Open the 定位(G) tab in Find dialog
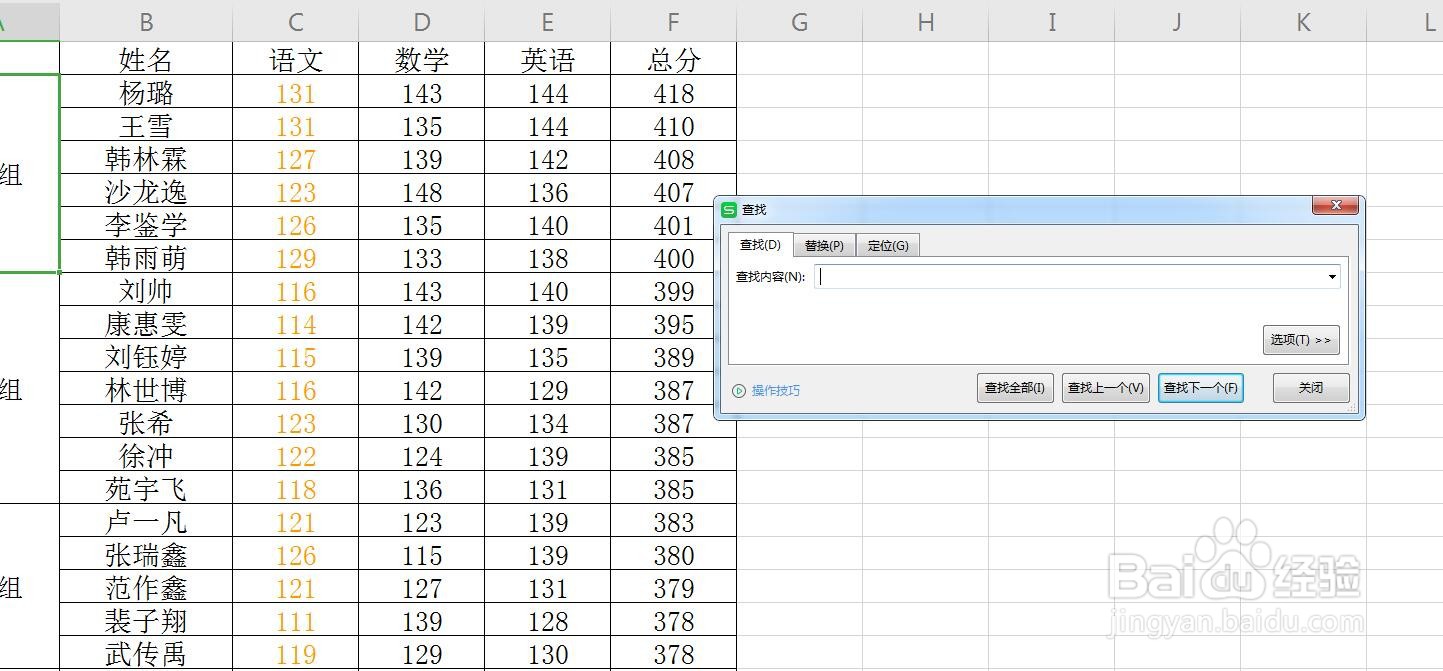1443x671 pixels. (x=888, y=245)
